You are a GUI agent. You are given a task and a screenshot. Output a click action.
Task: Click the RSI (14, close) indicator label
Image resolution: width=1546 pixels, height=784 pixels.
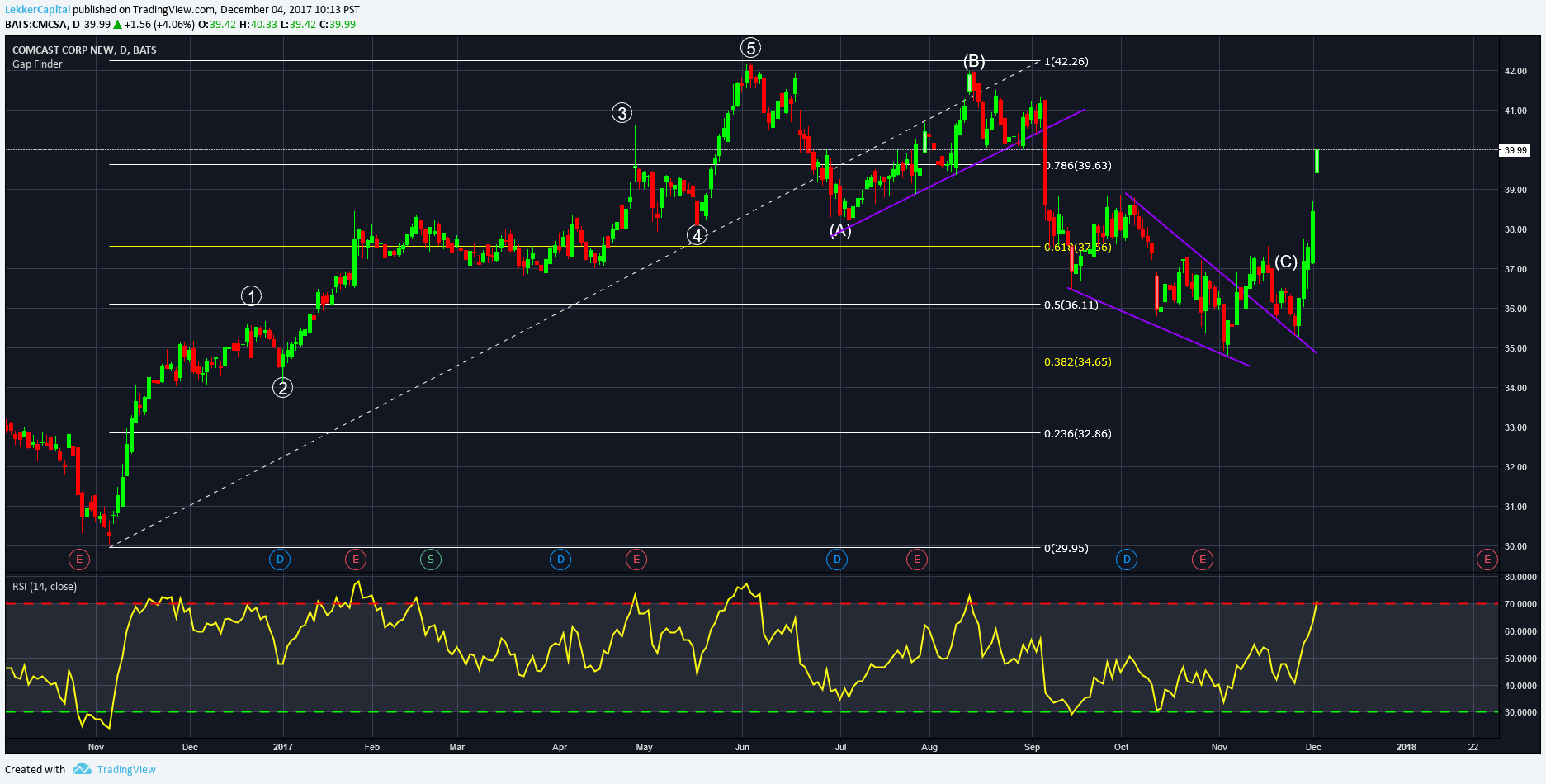(45, 586)
